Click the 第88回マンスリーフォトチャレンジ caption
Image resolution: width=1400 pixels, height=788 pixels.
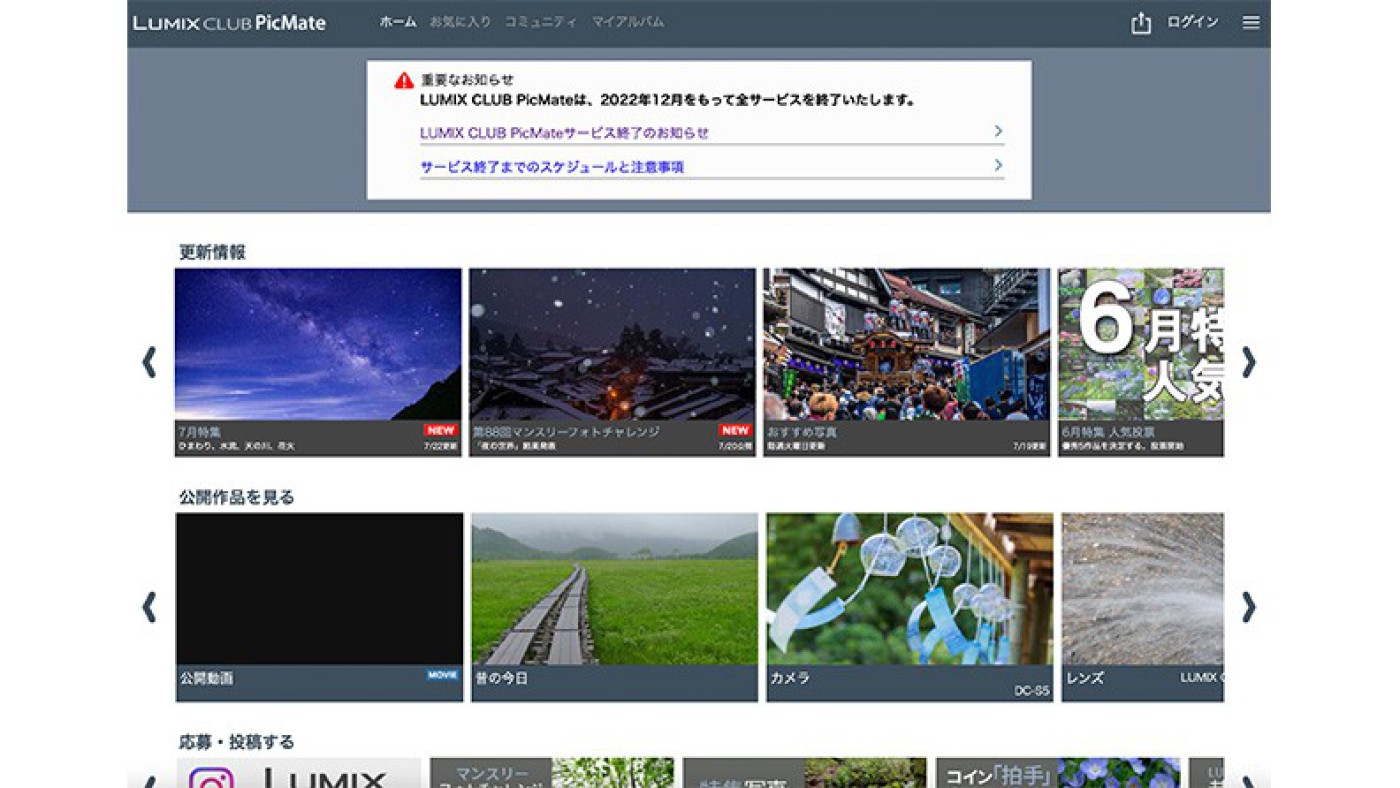click(x=566, y=432)
